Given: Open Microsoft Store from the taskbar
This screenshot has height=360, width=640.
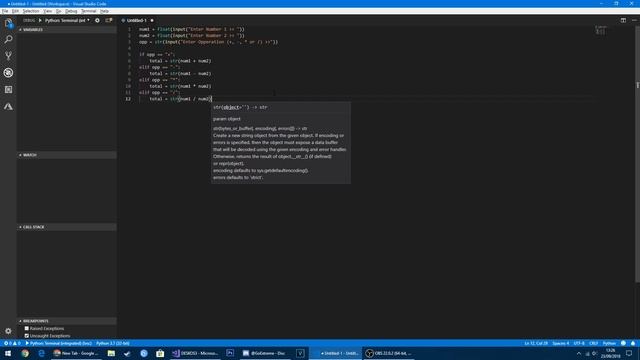Looking at the screenshot, I should 160,353.
